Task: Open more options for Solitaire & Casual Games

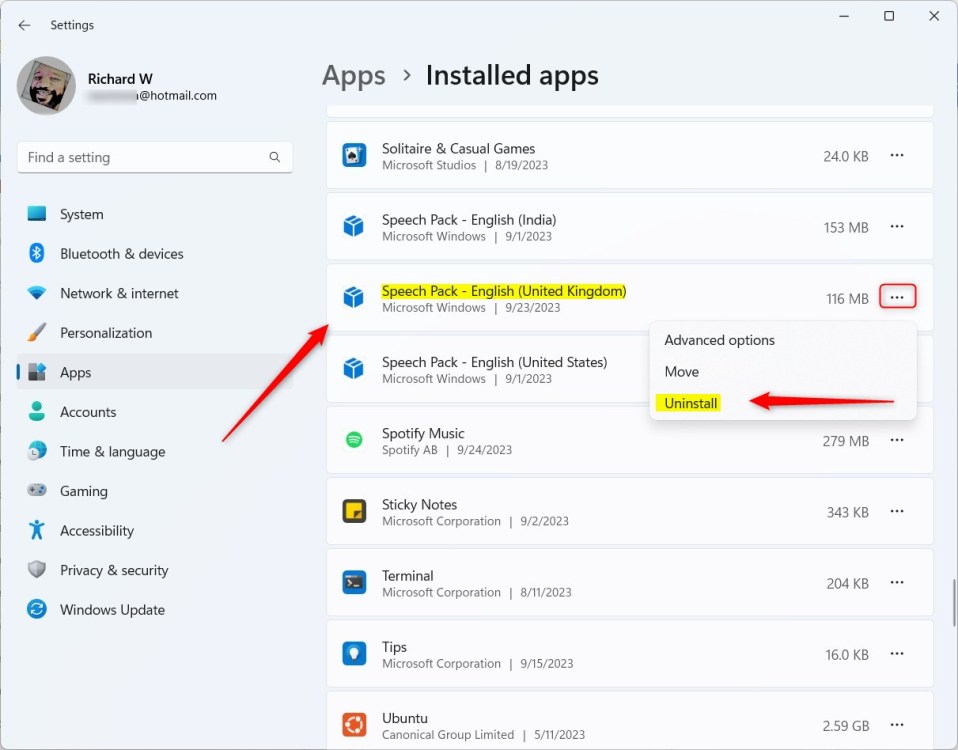Action: [897, 155]
